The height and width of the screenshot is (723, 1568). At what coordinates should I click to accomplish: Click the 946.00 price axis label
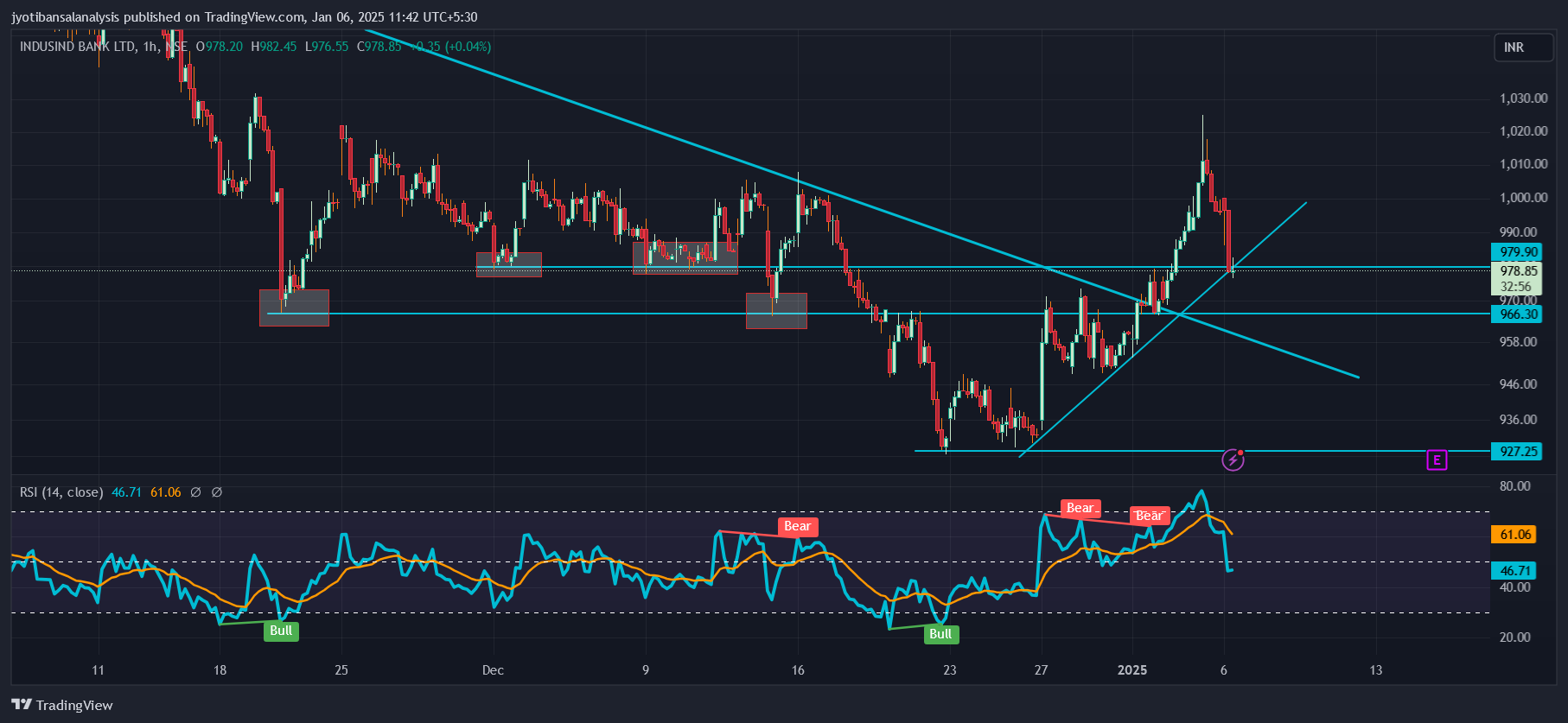pyautogui.click(x=1519, y=384)
